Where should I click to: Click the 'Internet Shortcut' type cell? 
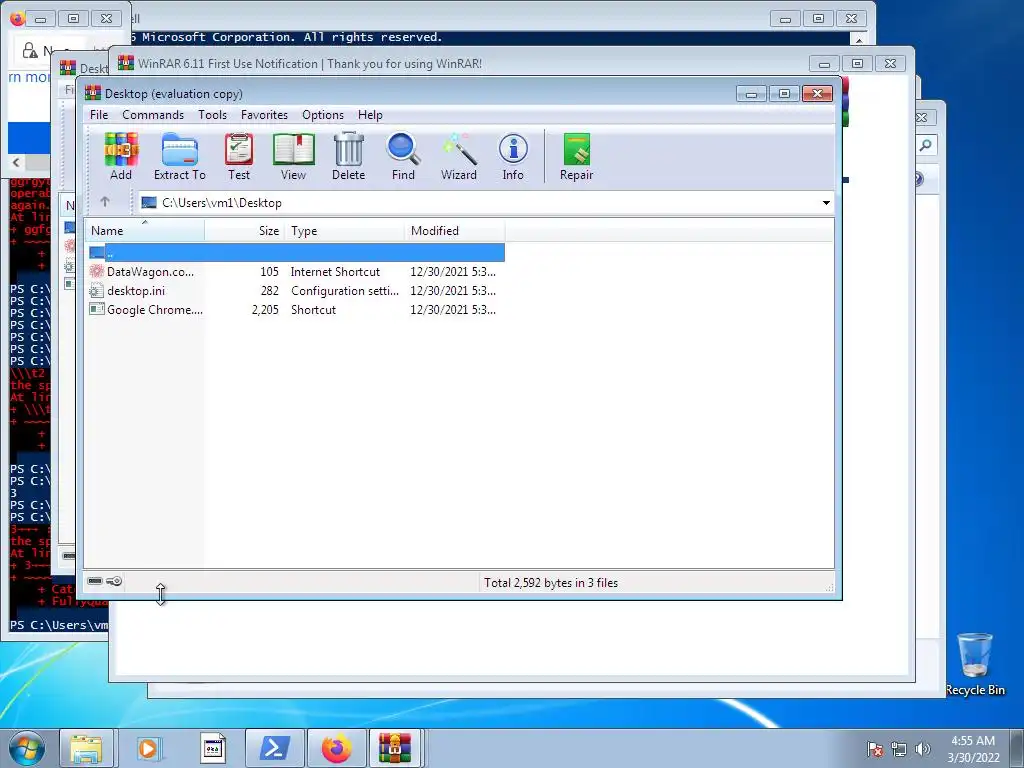click(335, 272)
